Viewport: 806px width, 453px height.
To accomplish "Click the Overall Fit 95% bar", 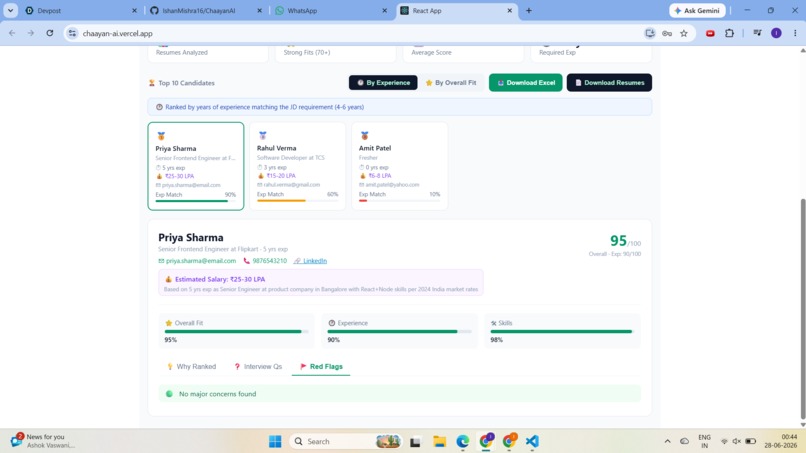I will (236, 332).
